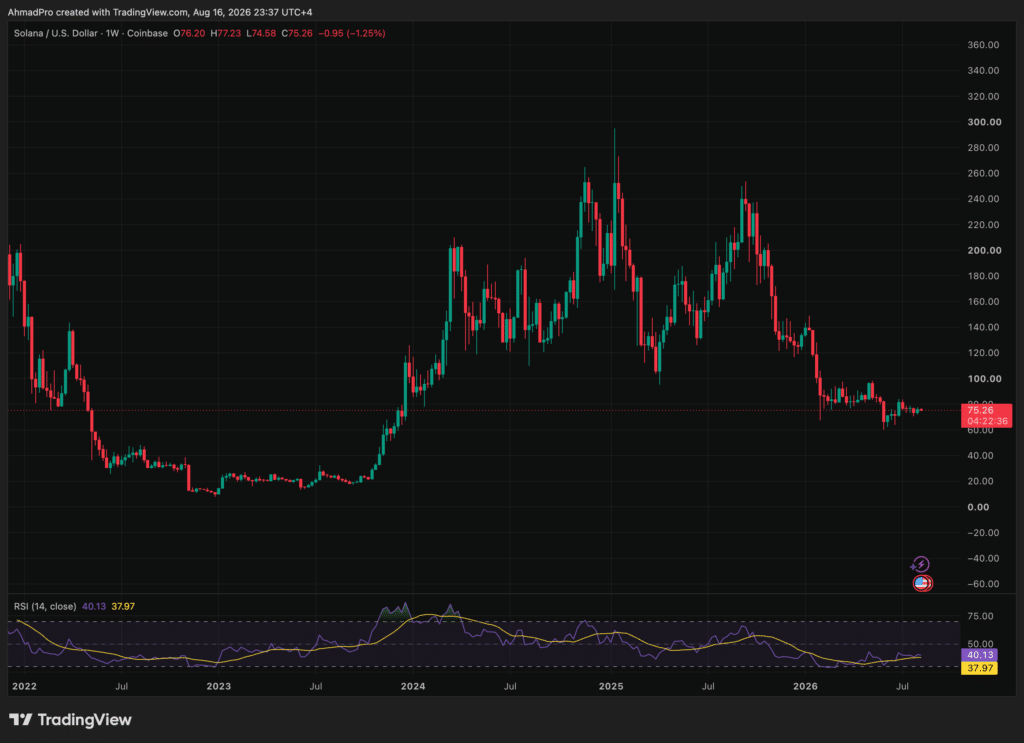The image size is (1024, 743).
Task: Click the 04:22:36 bar countdown timer
Action: coord(987,421)
